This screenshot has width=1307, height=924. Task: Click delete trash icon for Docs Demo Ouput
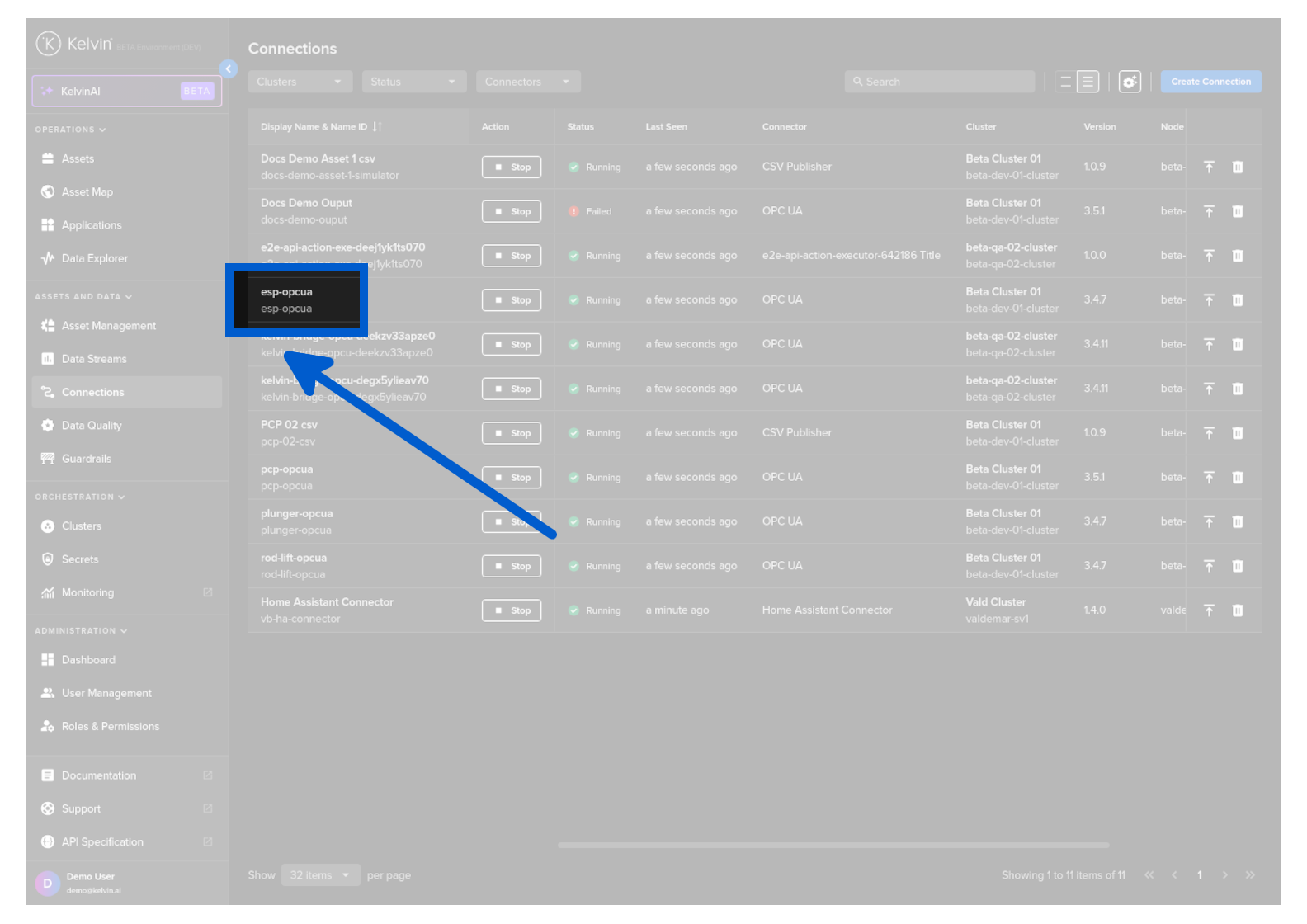(x=1238, y=211)
